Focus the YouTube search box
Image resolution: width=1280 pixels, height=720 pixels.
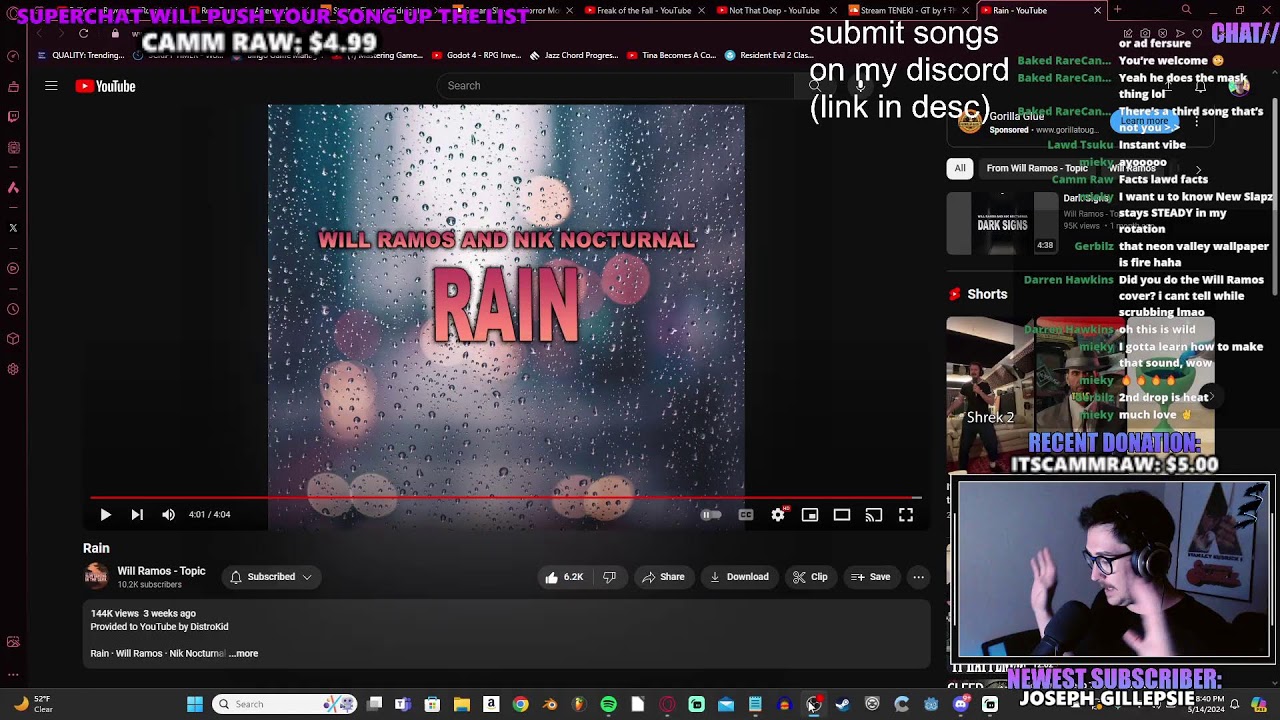[x=617, y=86]
